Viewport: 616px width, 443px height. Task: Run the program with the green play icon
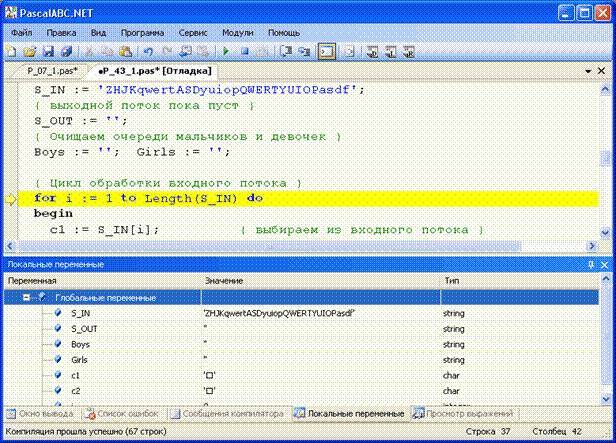[x=226, y=52]
